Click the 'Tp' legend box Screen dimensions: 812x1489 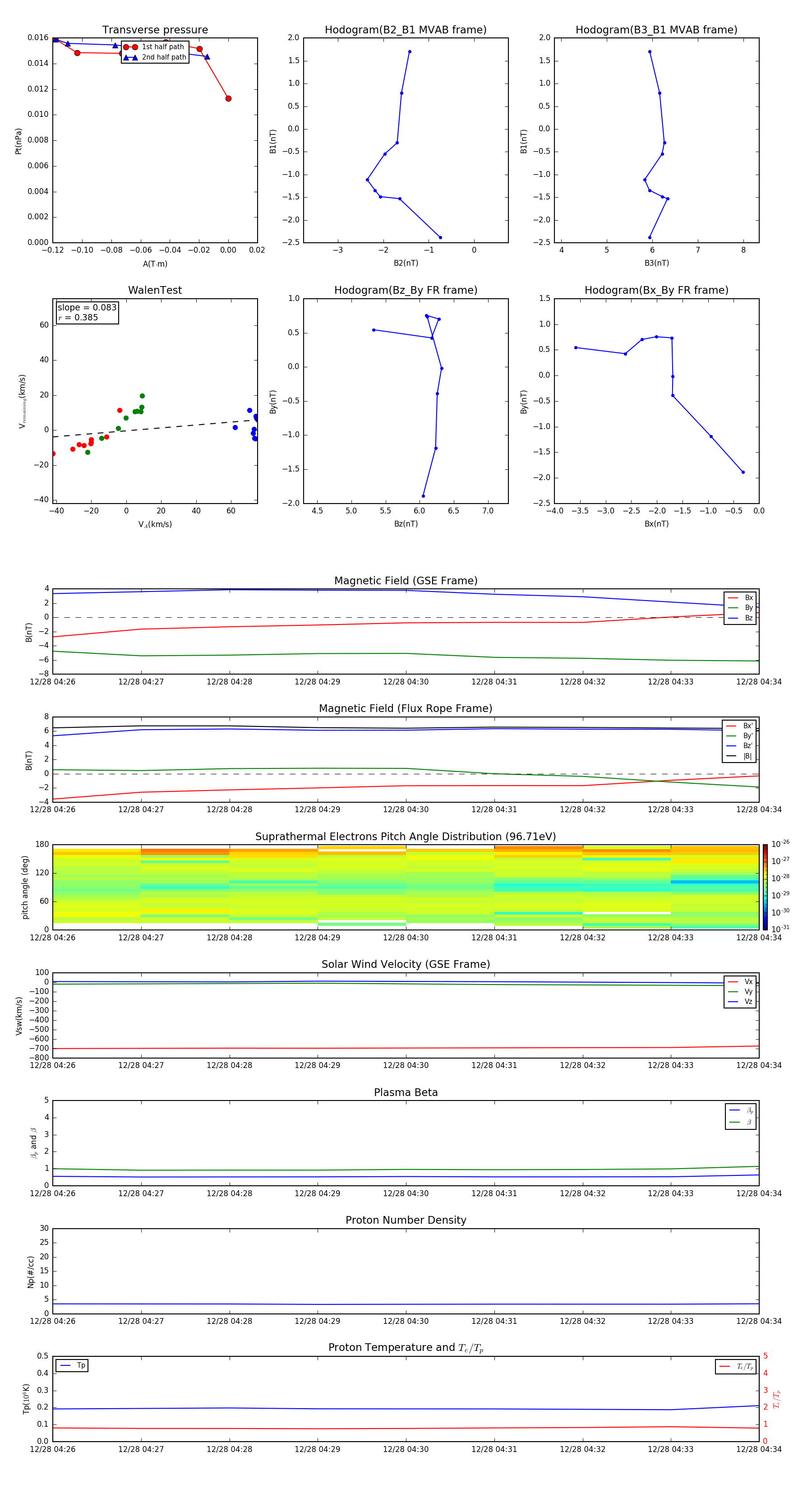coord(72,1366)
